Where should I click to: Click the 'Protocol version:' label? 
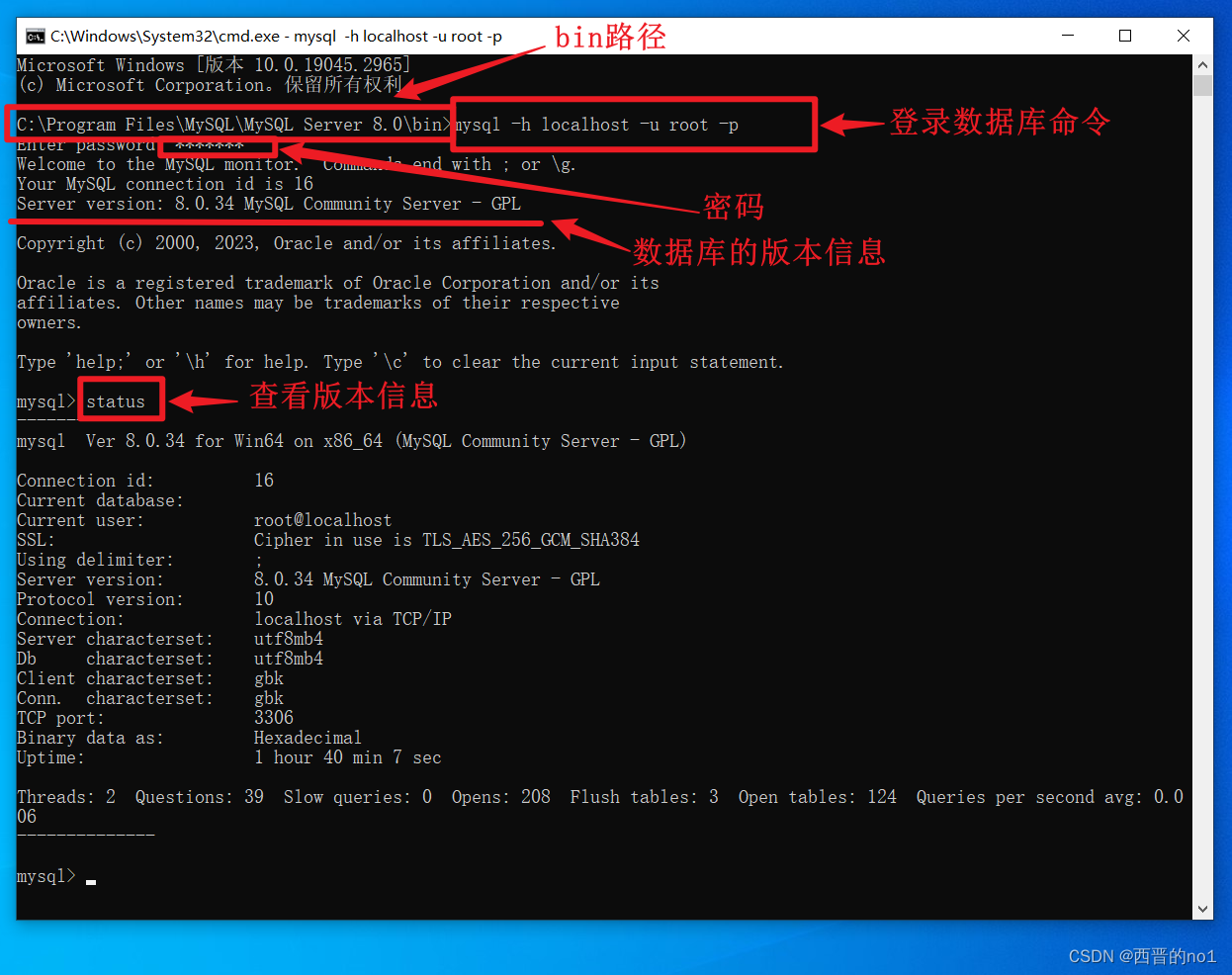(100, 599)
